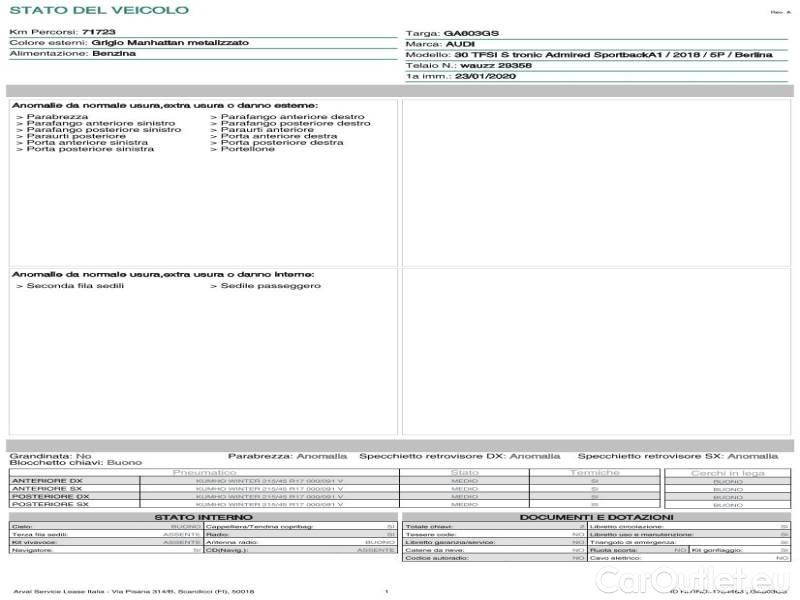Click the 'Porta anteriore destra' list item
Image resolution: width=800 pixels, height=600 pixels.
click(279, 136)
